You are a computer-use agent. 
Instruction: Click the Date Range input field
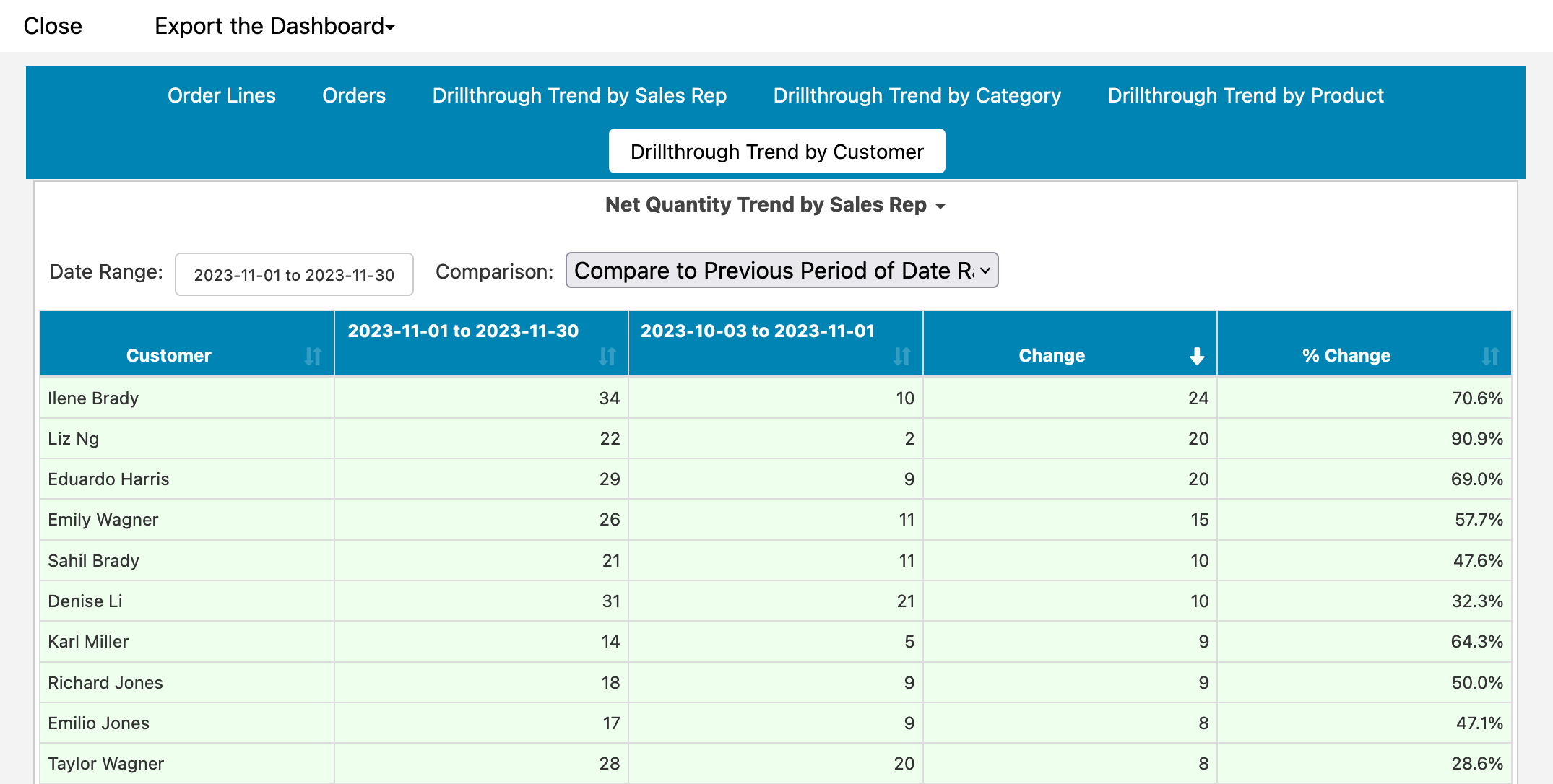click(x=294, y=274)
